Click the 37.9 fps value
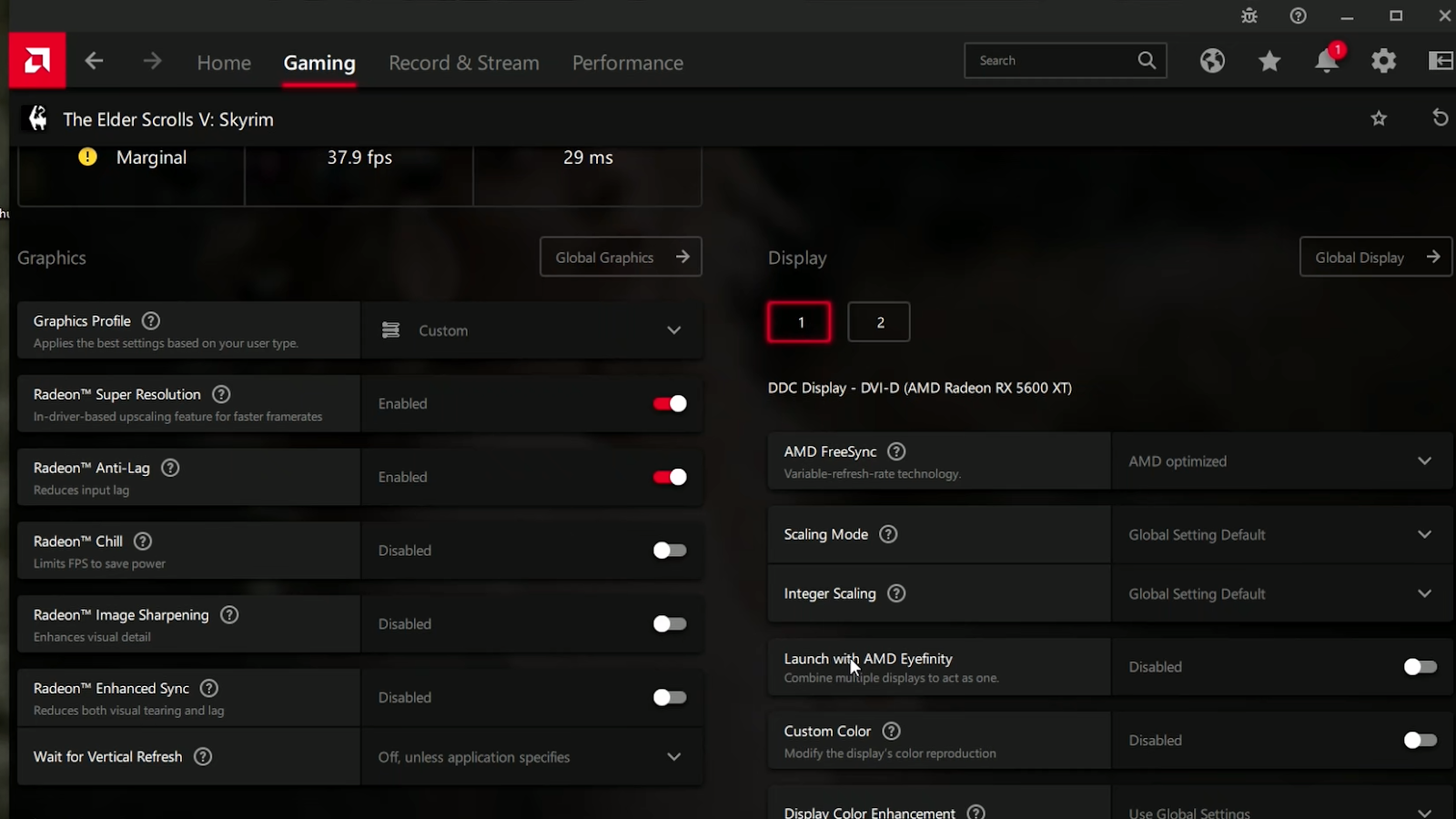 [x=359, y=157]
